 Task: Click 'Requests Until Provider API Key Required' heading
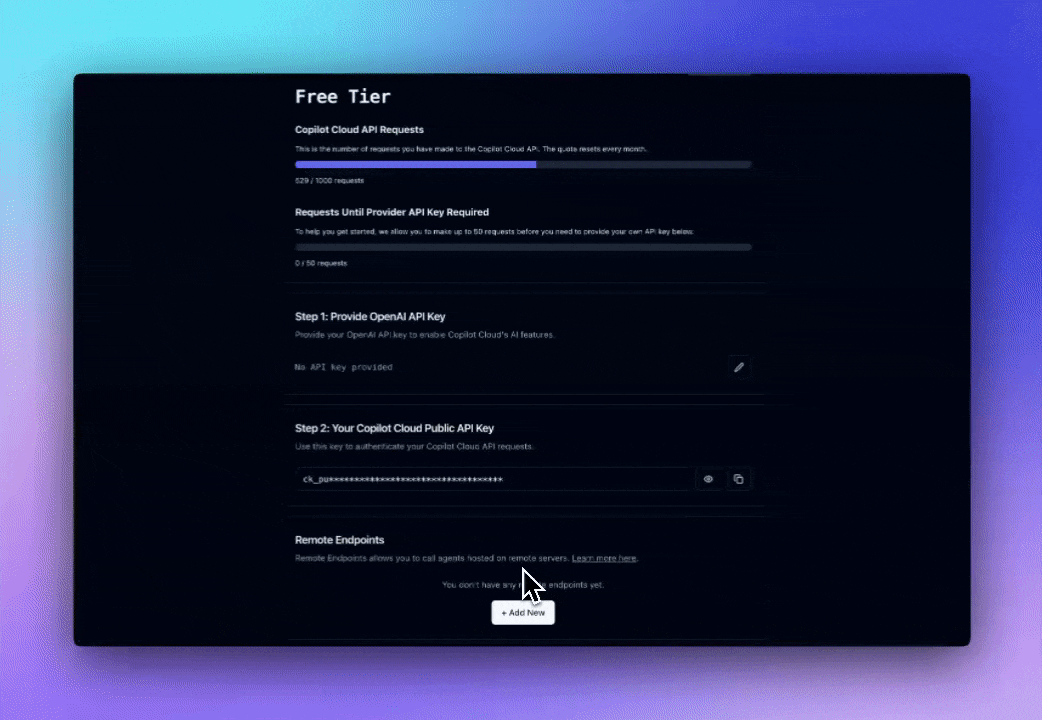click(392, 212)
